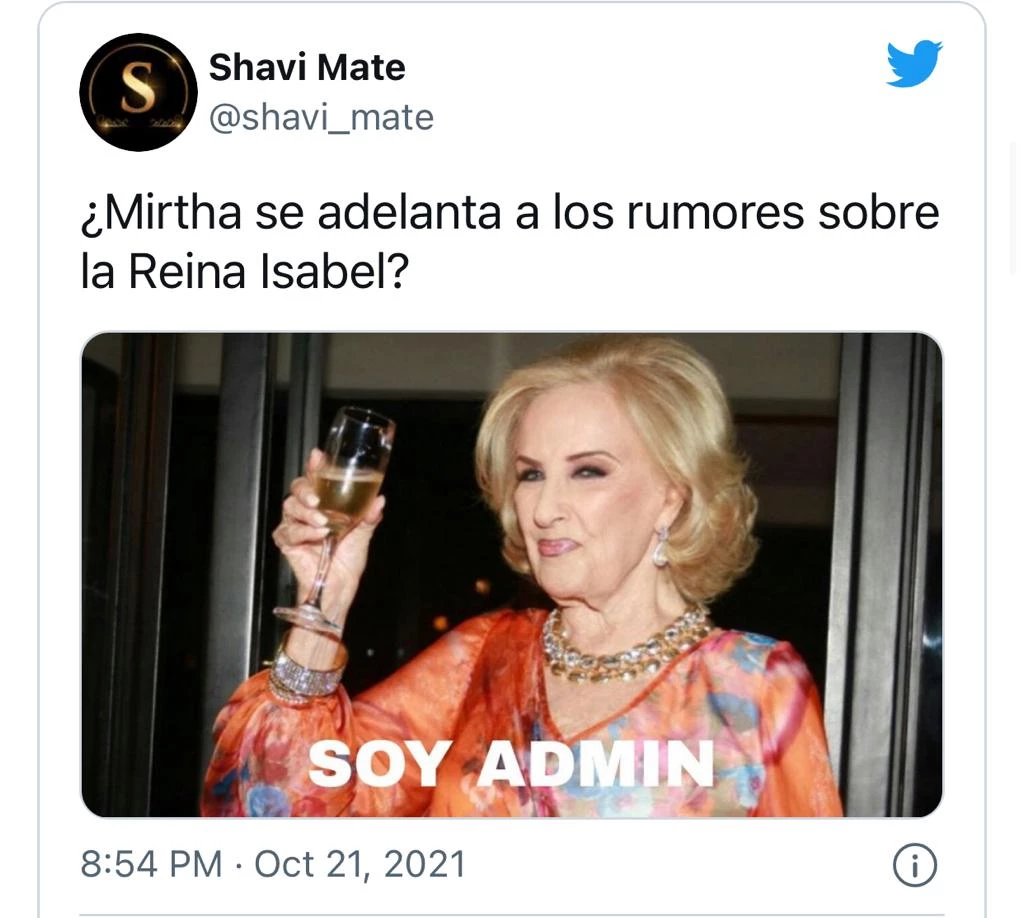The height and width of the screenshot is (918, 1024).
Task: Click the 8:54 PM timestamp
Action: point(152,864)
